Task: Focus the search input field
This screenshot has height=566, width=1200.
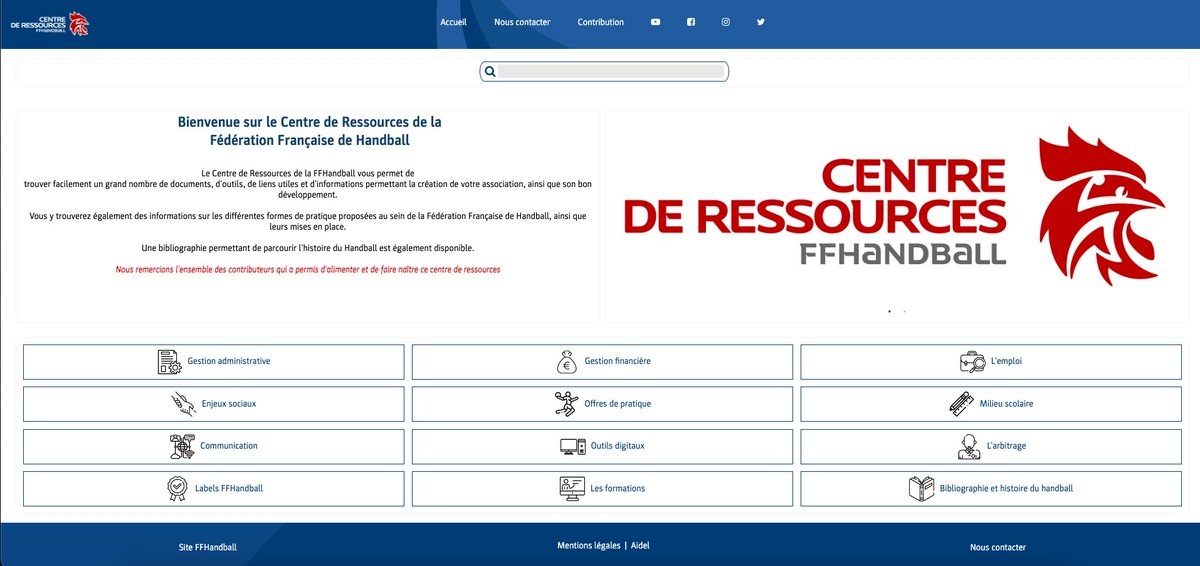Action: (x=612, y=72)
